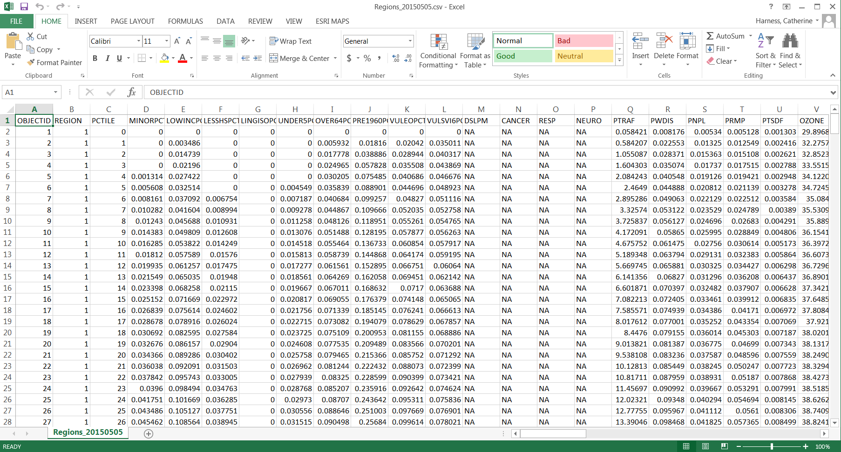Image resolution: width=841 pixels, height=452 pixels.
Task: Expand the formula bar with the chevron
Action: coord(833,92)
